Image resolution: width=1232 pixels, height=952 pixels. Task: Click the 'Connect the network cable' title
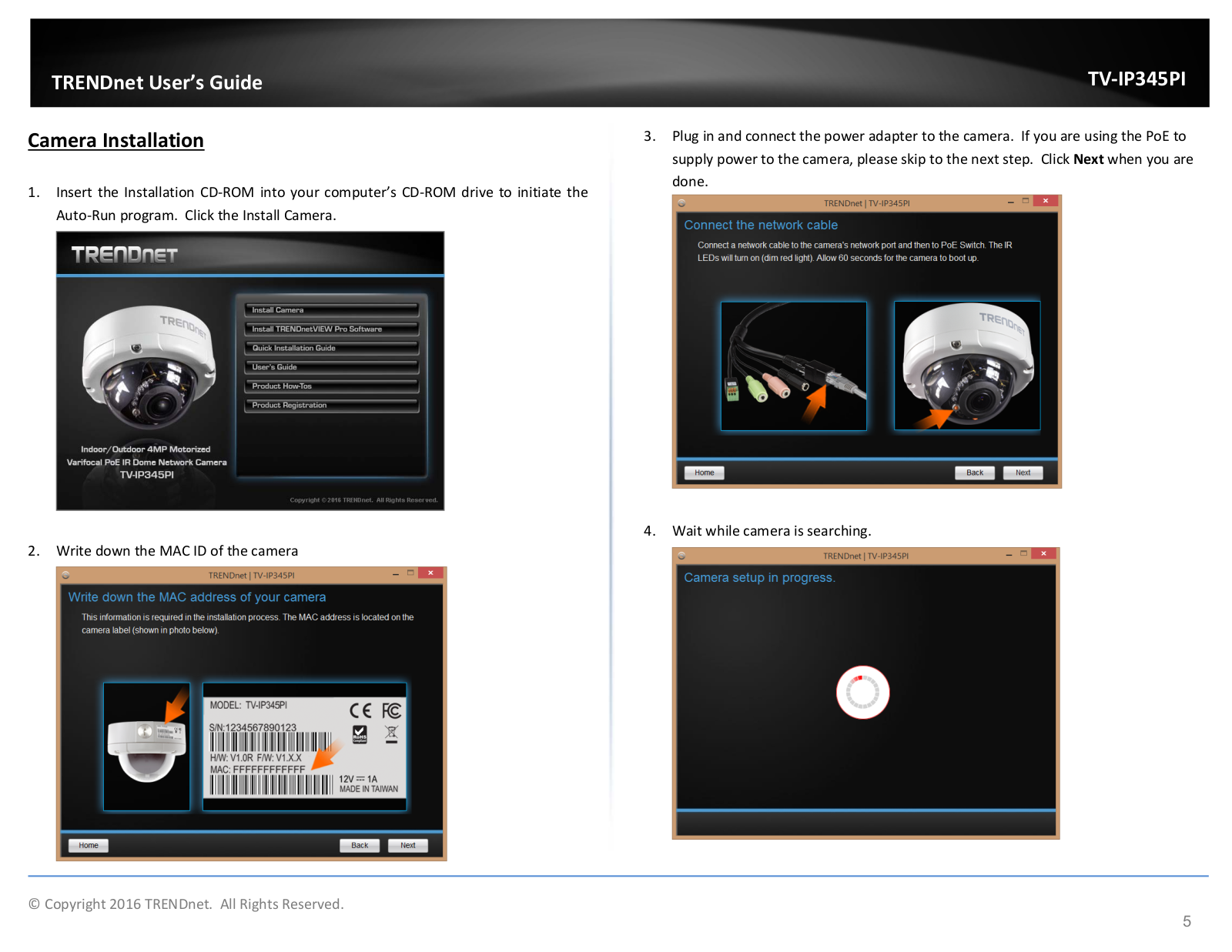(761, 225)
